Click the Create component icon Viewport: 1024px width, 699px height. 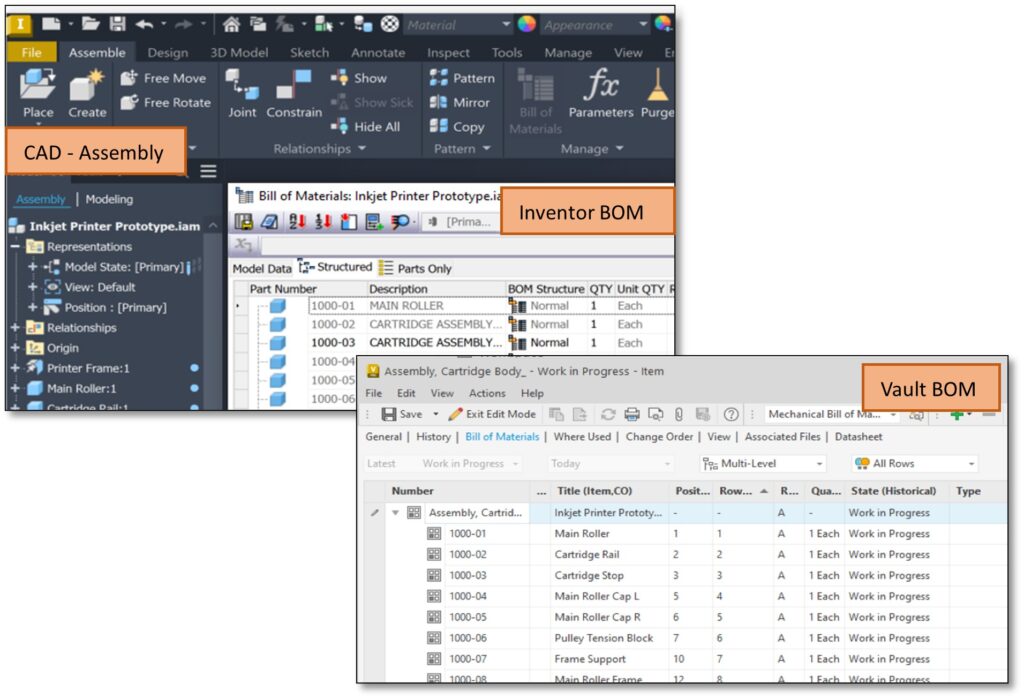pyautogui.click(x=87, y=85)
